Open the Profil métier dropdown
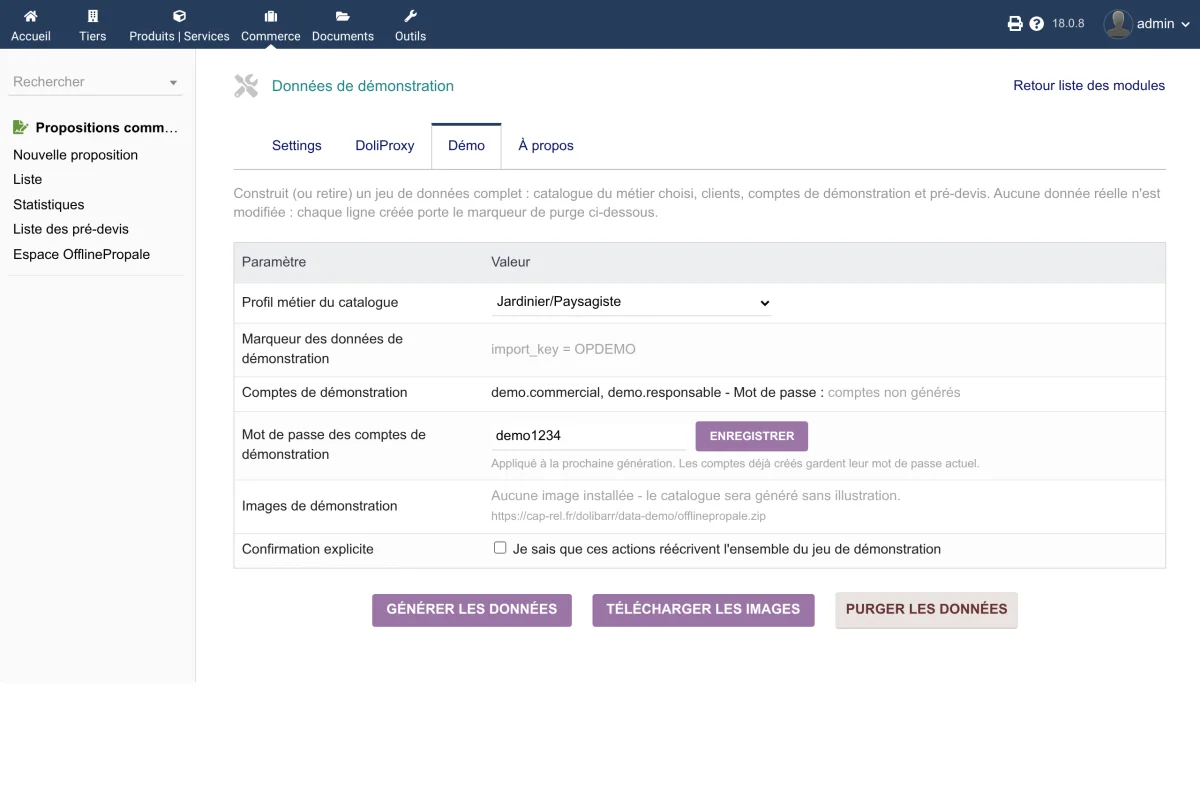This screenshot has height=807, width=1200. pyautogui.click(x=631, y=302)
